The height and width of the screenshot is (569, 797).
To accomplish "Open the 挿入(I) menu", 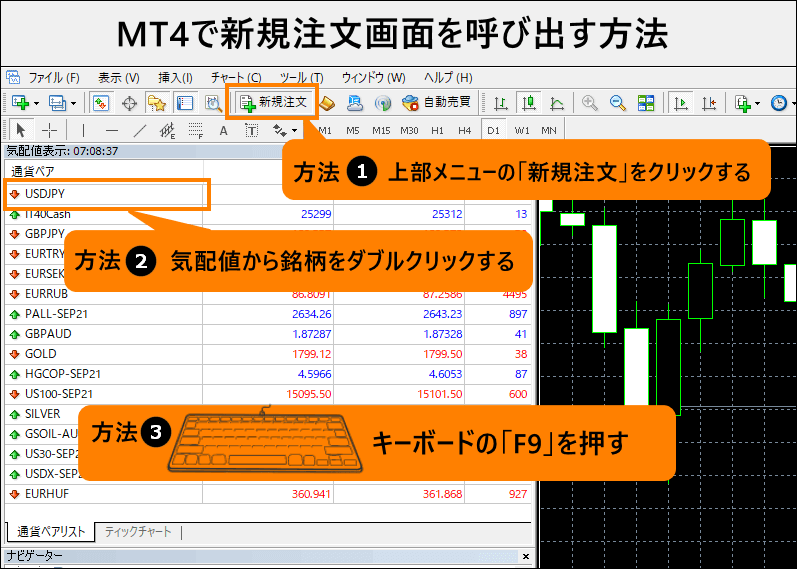I will 175,78.
